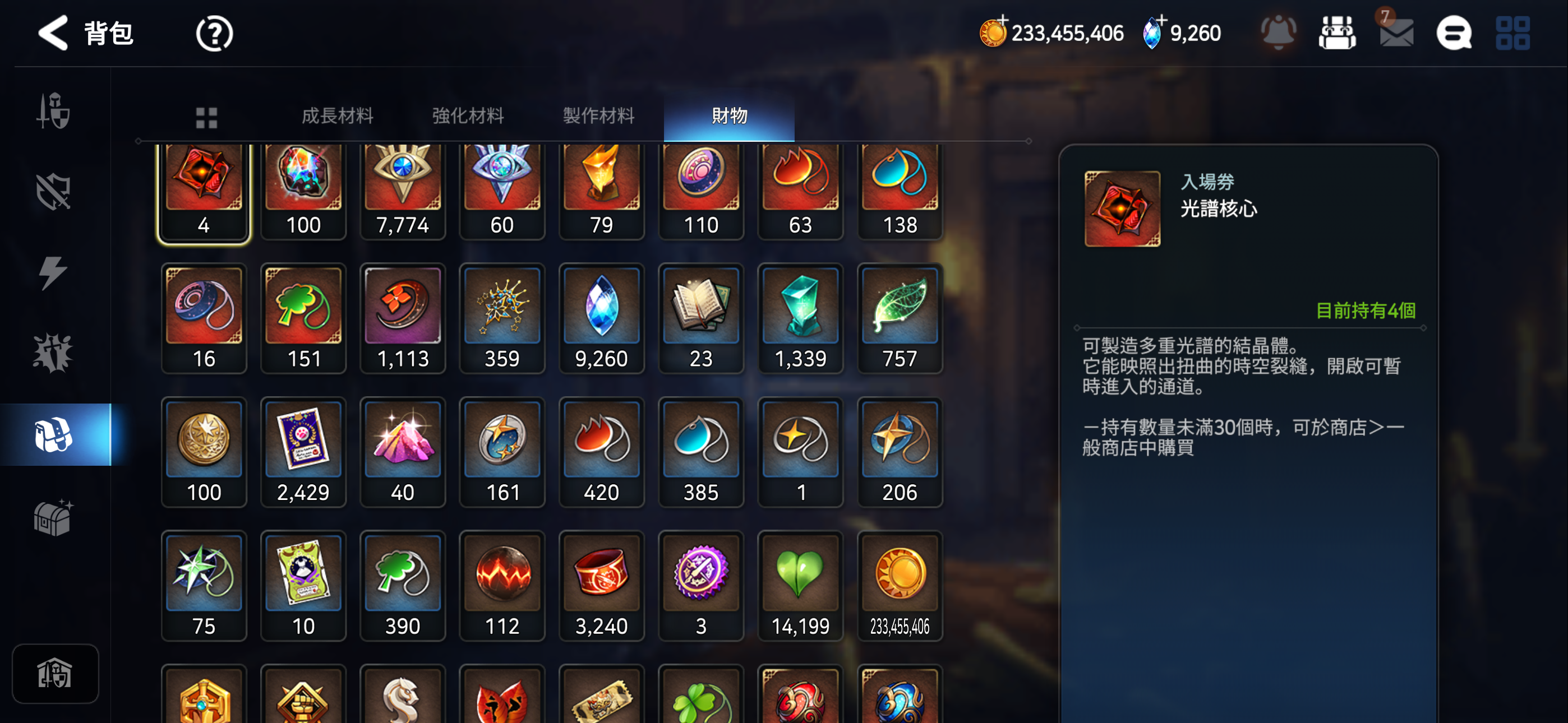This screenshot has height=723, width=1568.
Task: Switch to the 製作材料 tab
Action: point(598,115)
